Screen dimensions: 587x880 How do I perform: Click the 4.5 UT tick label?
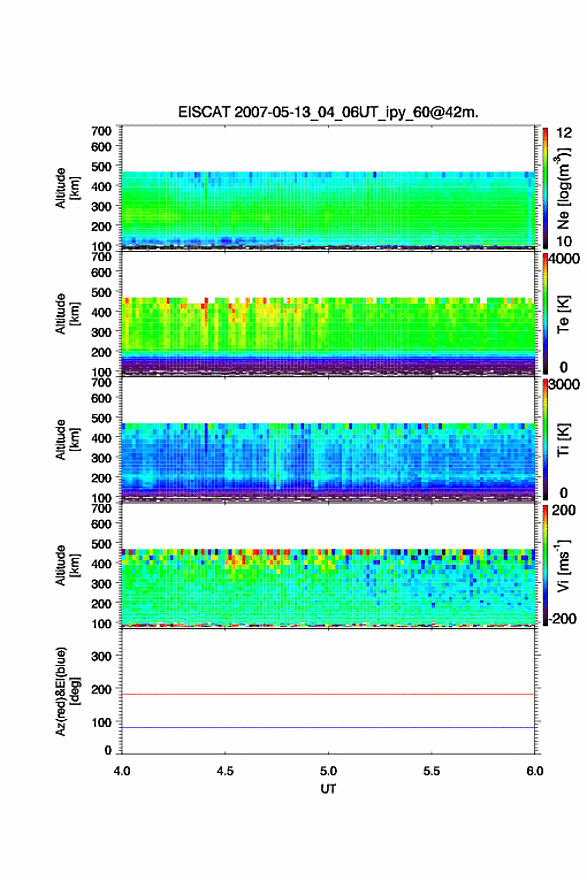click(225, 771)
